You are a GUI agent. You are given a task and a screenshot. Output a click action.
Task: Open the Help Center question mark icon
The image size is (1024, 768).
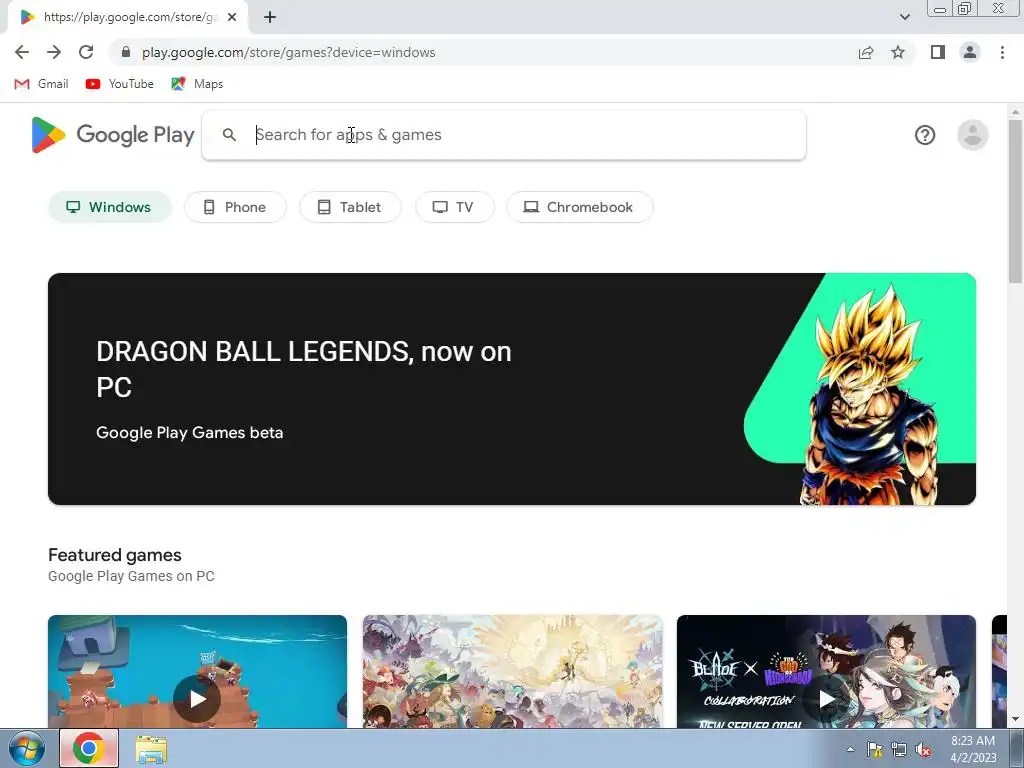click(x=925, y=135)
